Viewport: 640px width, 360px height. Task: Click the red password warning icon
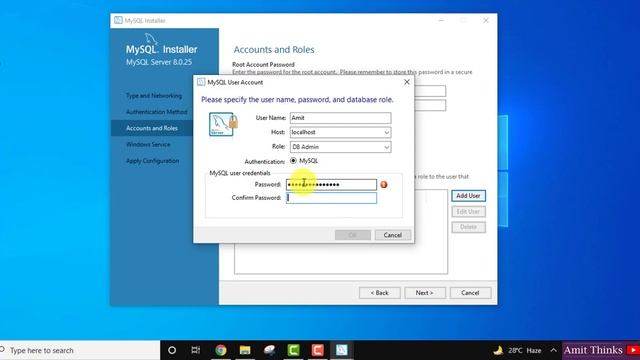point(384,184)
